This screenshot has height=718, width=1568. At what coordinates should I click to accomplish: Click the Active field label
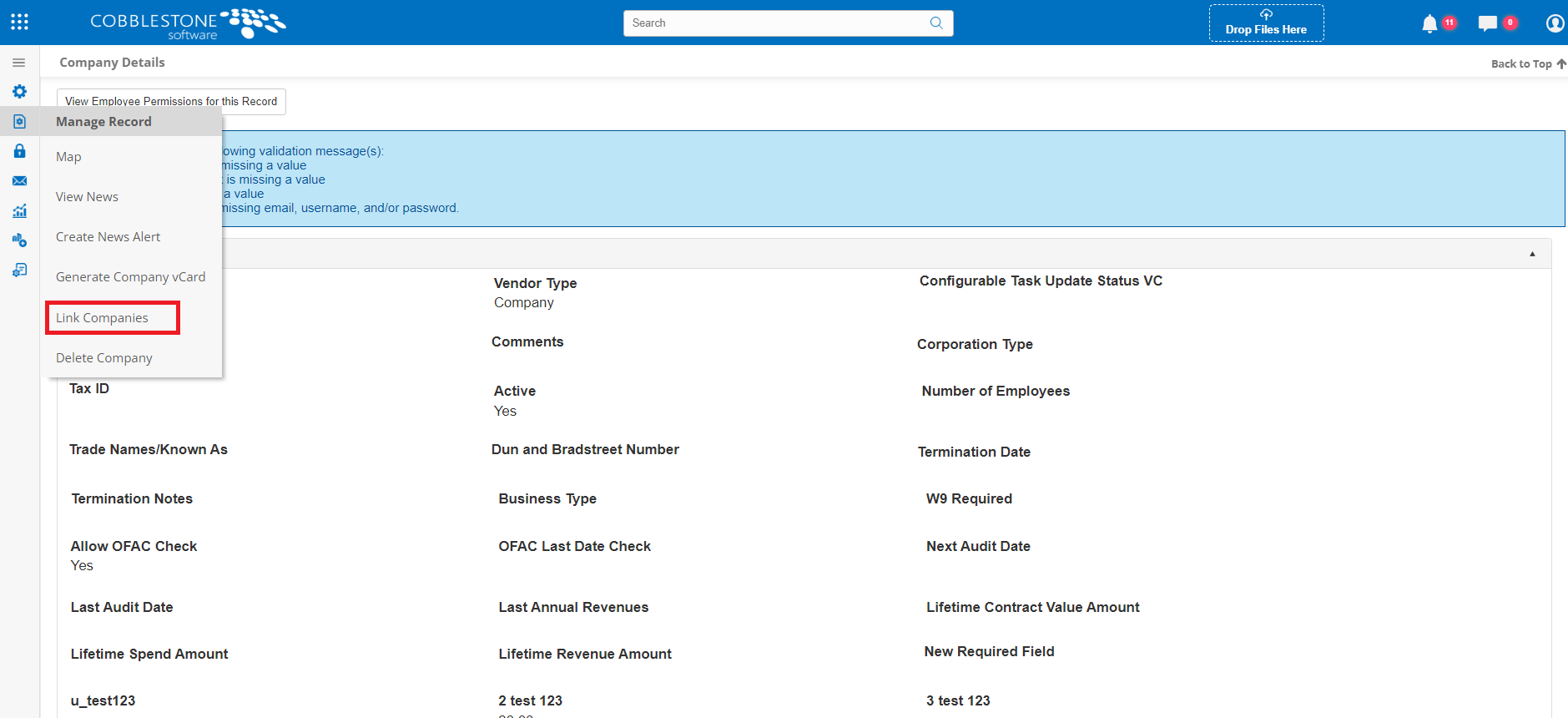click(515, 392)
